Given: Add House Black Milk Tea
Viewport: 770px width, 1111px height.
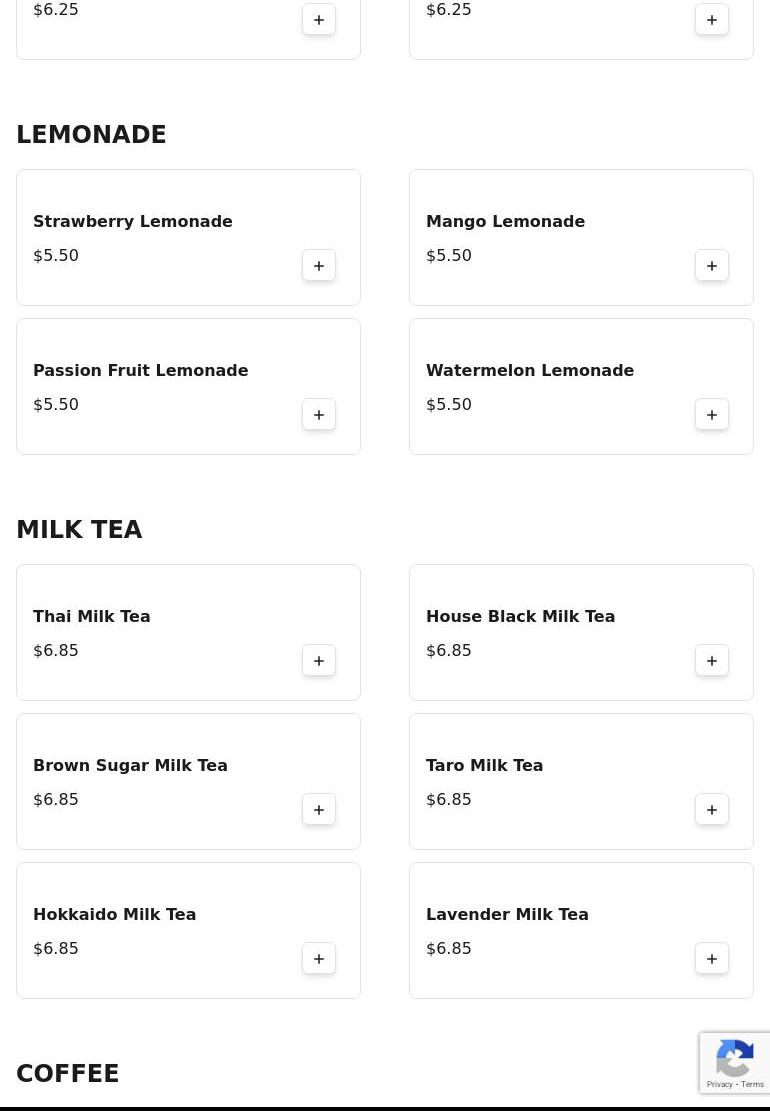Looking at the screenshot, I should tap(712, 660).
